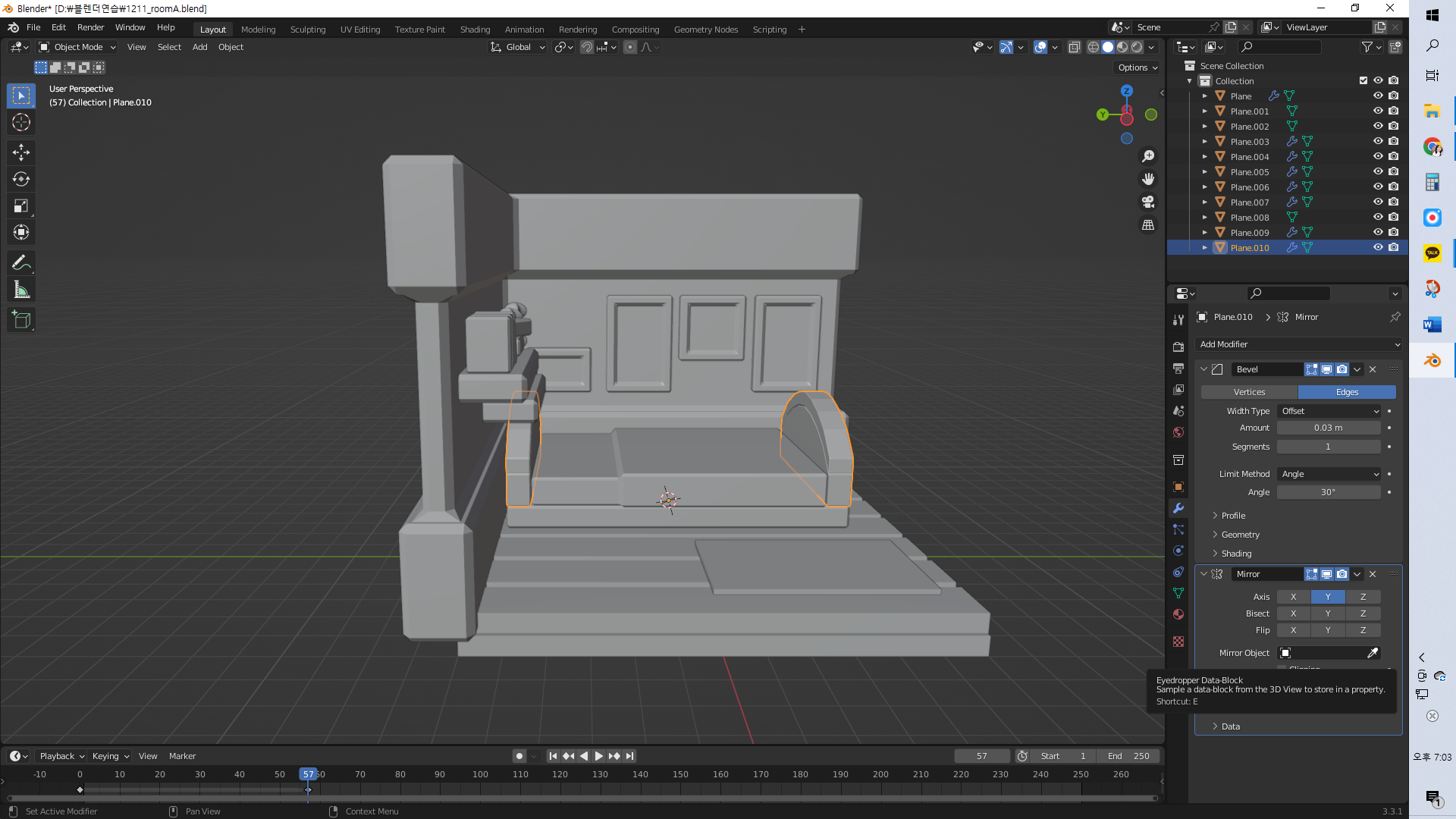
Task: Open the Render menu
Action: click(x=90, y=27)
